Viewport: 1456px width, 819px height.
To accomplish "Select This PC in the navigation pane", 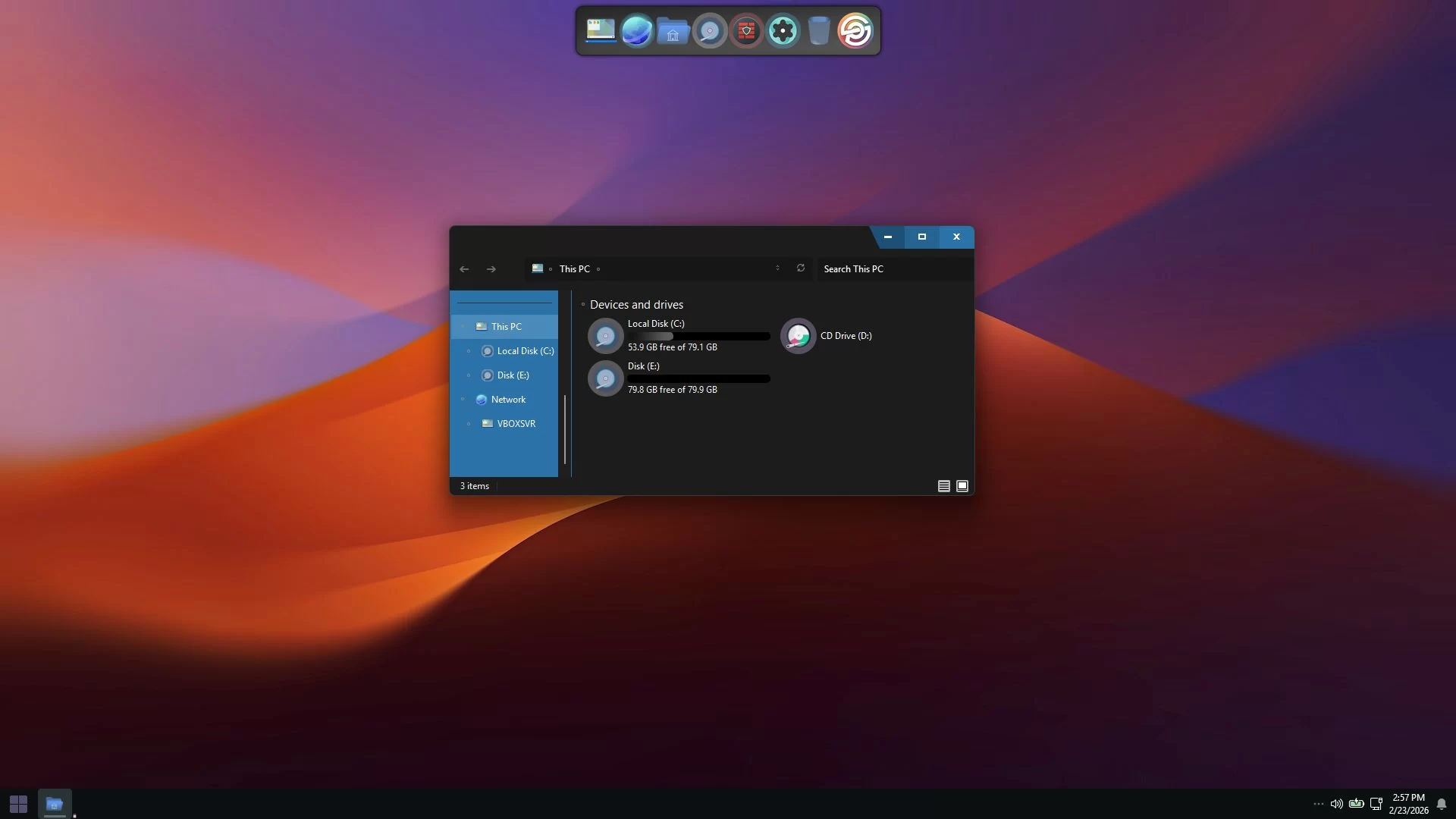I will click(x=504, y=327).
